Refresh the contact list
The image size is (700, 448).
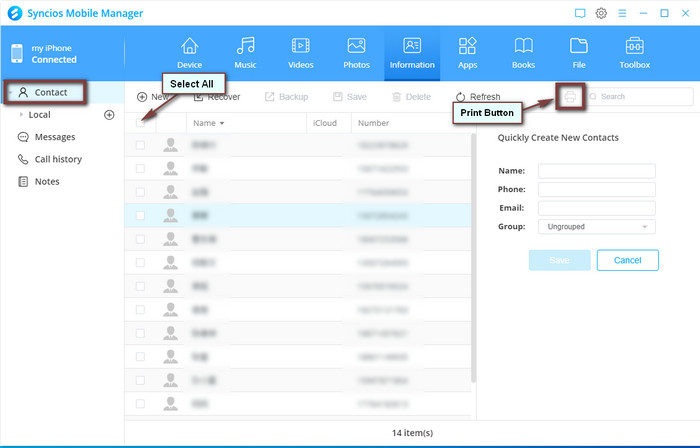478,97
